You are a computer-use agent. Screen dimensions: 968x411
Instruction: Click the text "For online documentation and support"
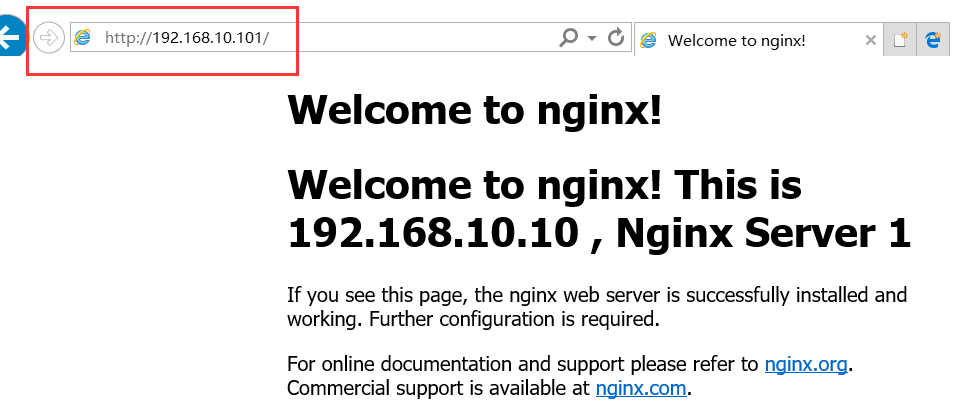tap(454, 364)
